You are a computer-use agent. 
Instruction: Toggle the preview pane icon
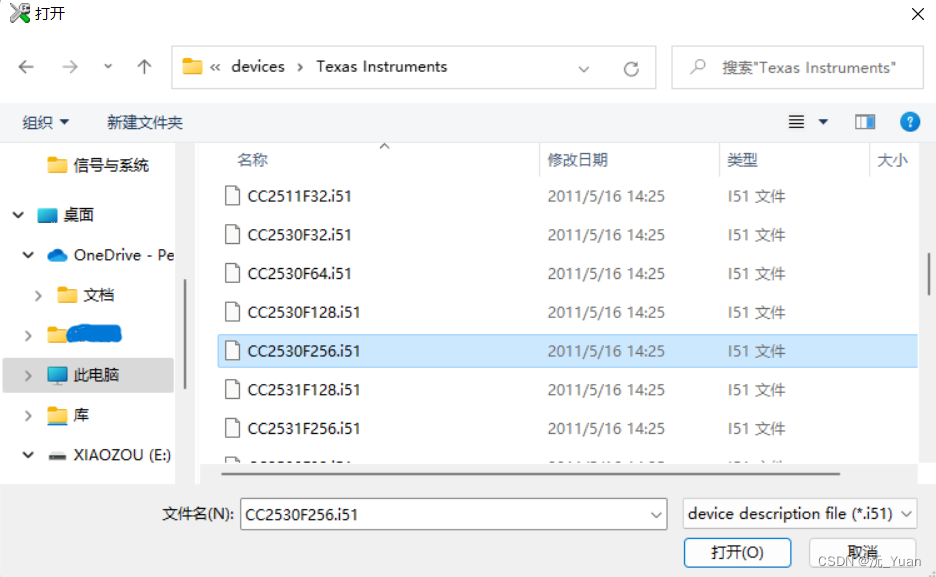[x=864, y=121]
